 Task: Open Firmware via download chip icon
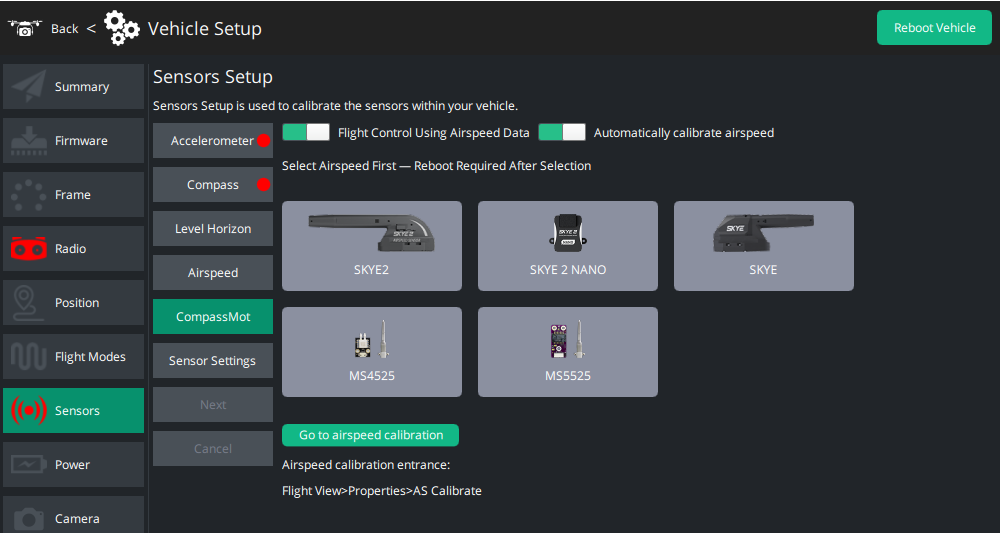(x=28, y=141)
